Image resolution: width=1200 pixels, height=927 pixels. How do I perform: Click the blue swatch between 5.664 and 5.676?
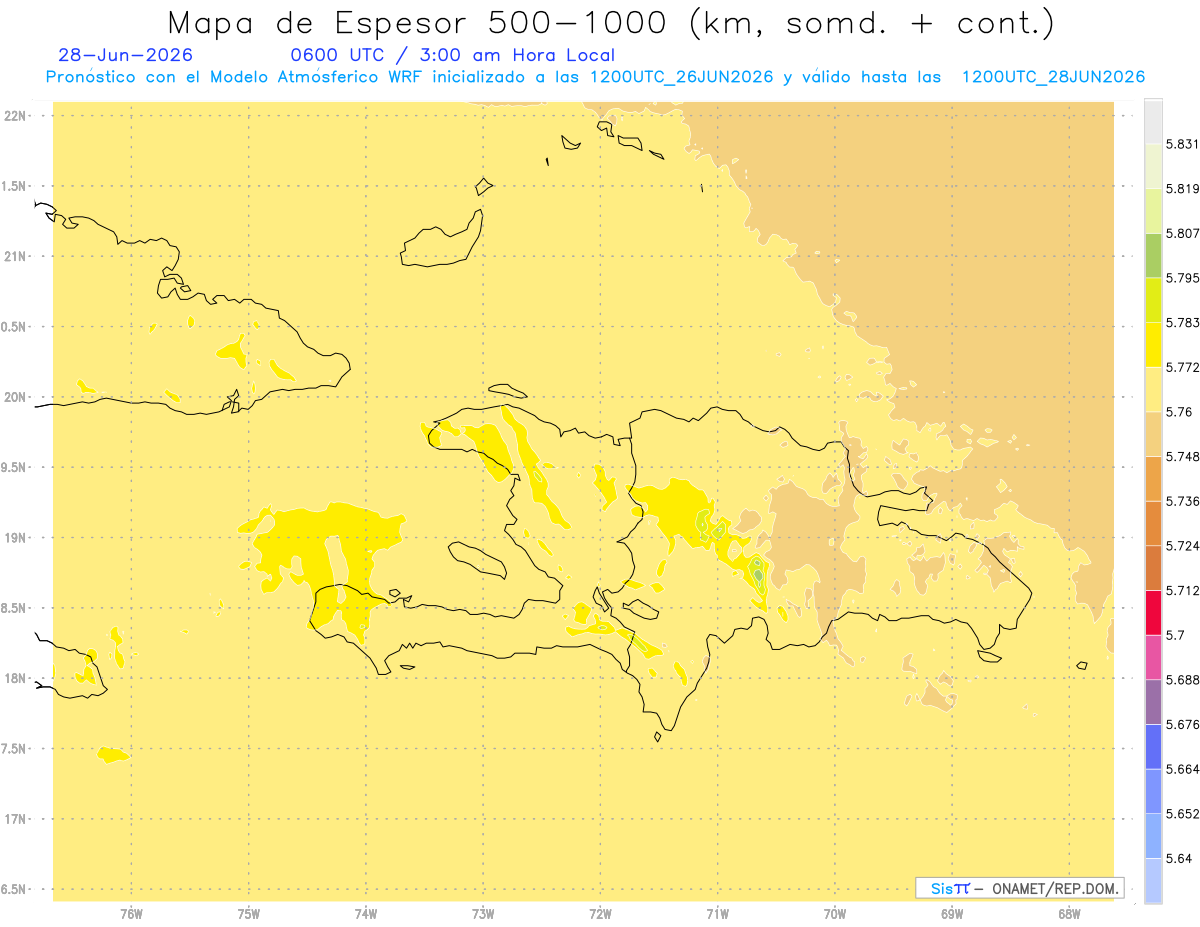point(1153,747)
